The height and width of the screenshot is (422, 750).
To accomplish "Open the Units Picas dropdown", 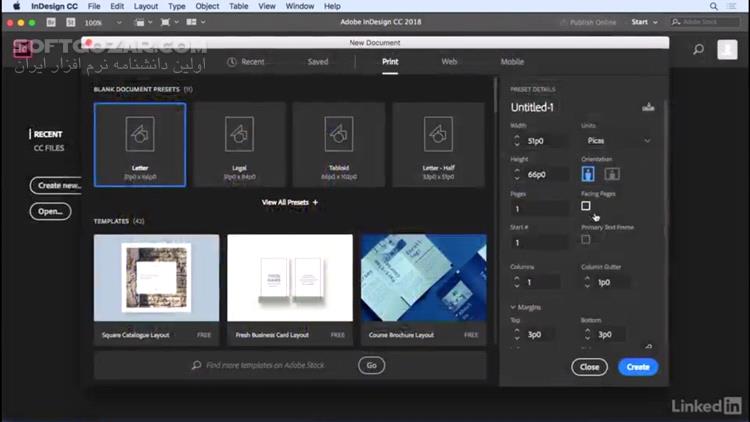I will [617, 141].
